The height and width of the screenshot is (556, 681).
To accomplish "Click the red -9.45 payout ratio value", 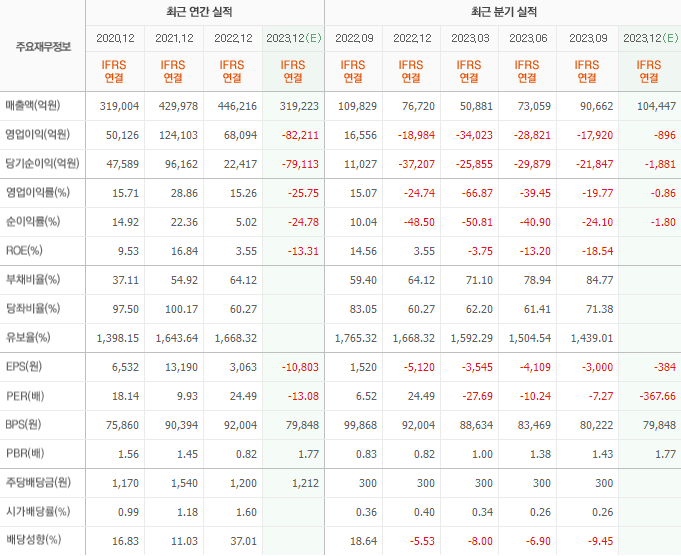I will tap(600, 542).
